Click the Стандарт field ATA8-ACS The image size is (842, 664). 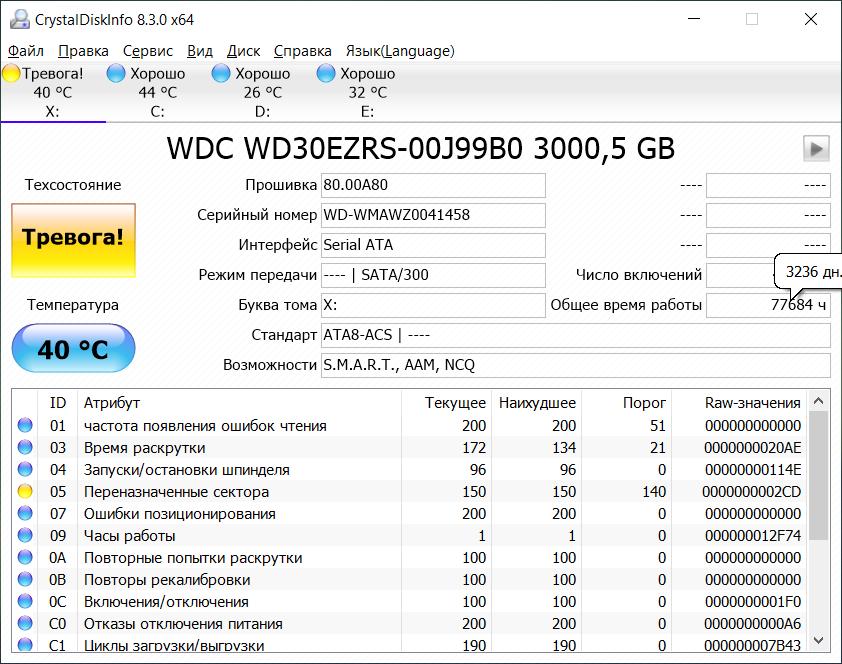pyautogui.click(x=576, y=335)
